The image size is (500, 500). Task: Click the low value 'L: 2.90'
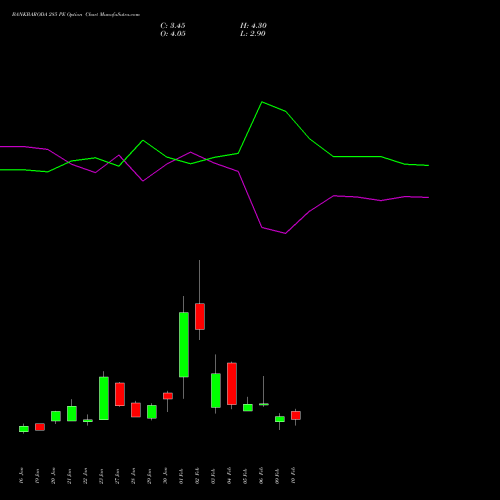[253, 34]
